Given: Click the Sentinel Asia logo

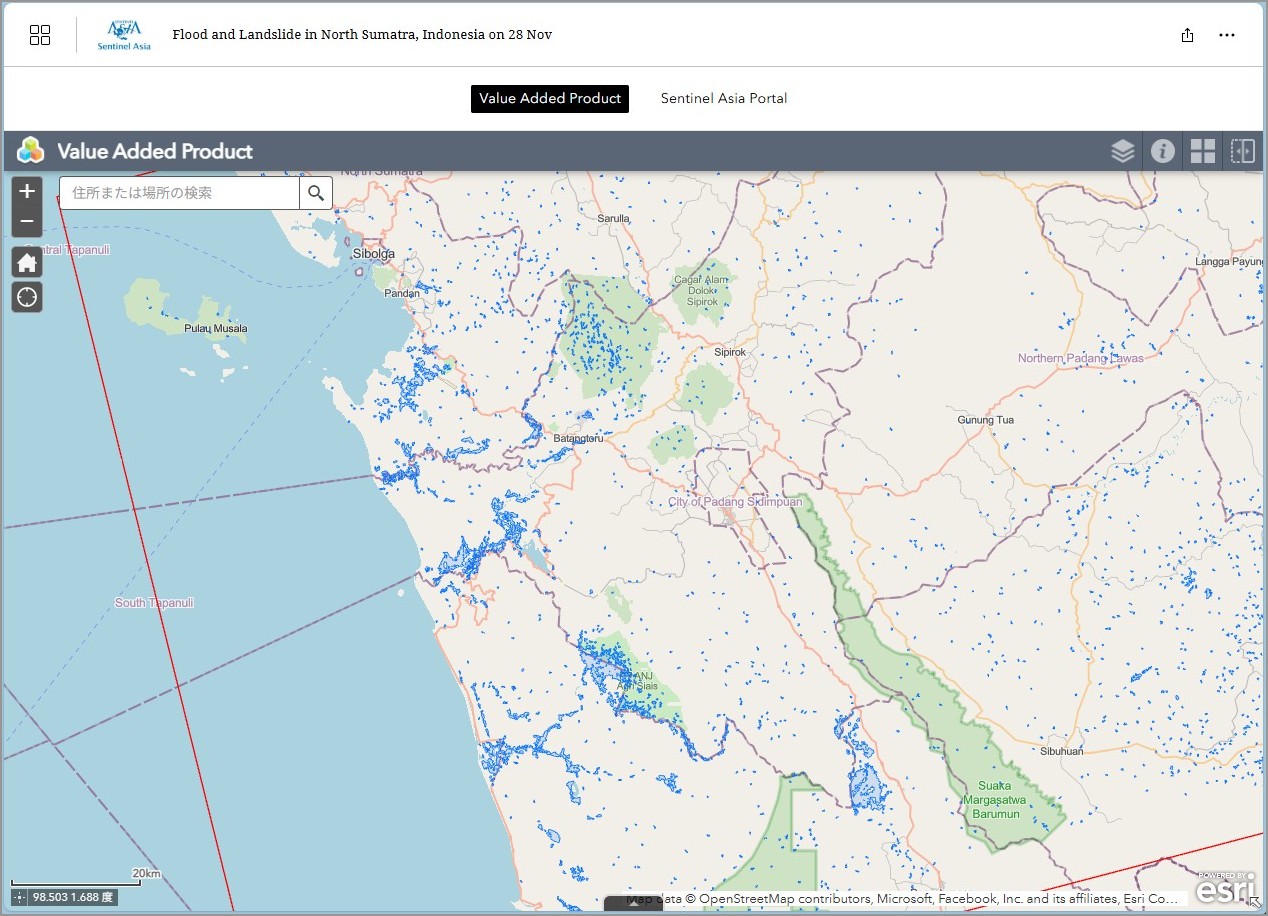Looking at the screenshot, I should pyautogui.click(x=124, y=35).
